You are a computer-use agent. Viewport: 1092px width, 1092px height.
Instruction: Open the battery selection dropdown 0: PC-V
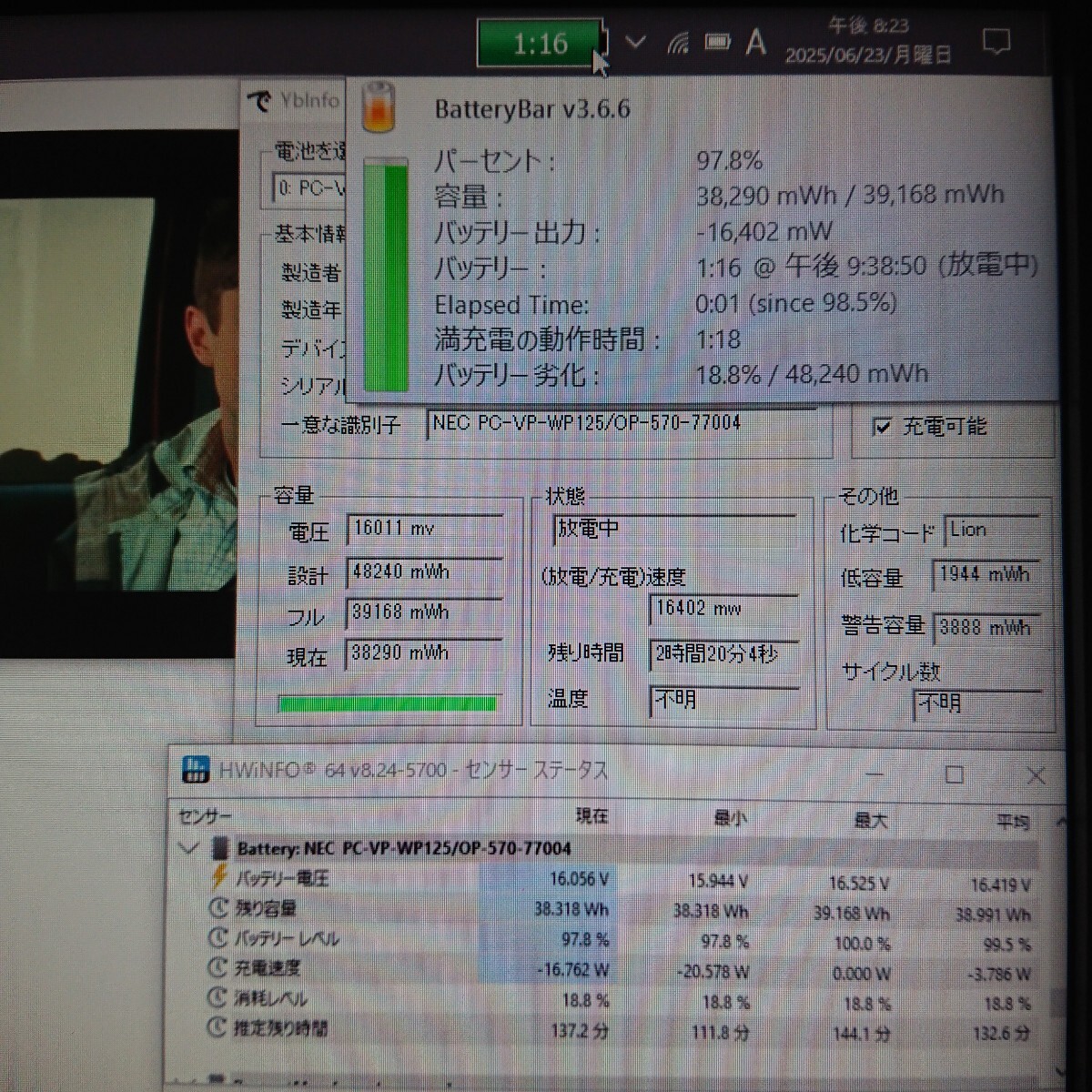coord(309,187)
